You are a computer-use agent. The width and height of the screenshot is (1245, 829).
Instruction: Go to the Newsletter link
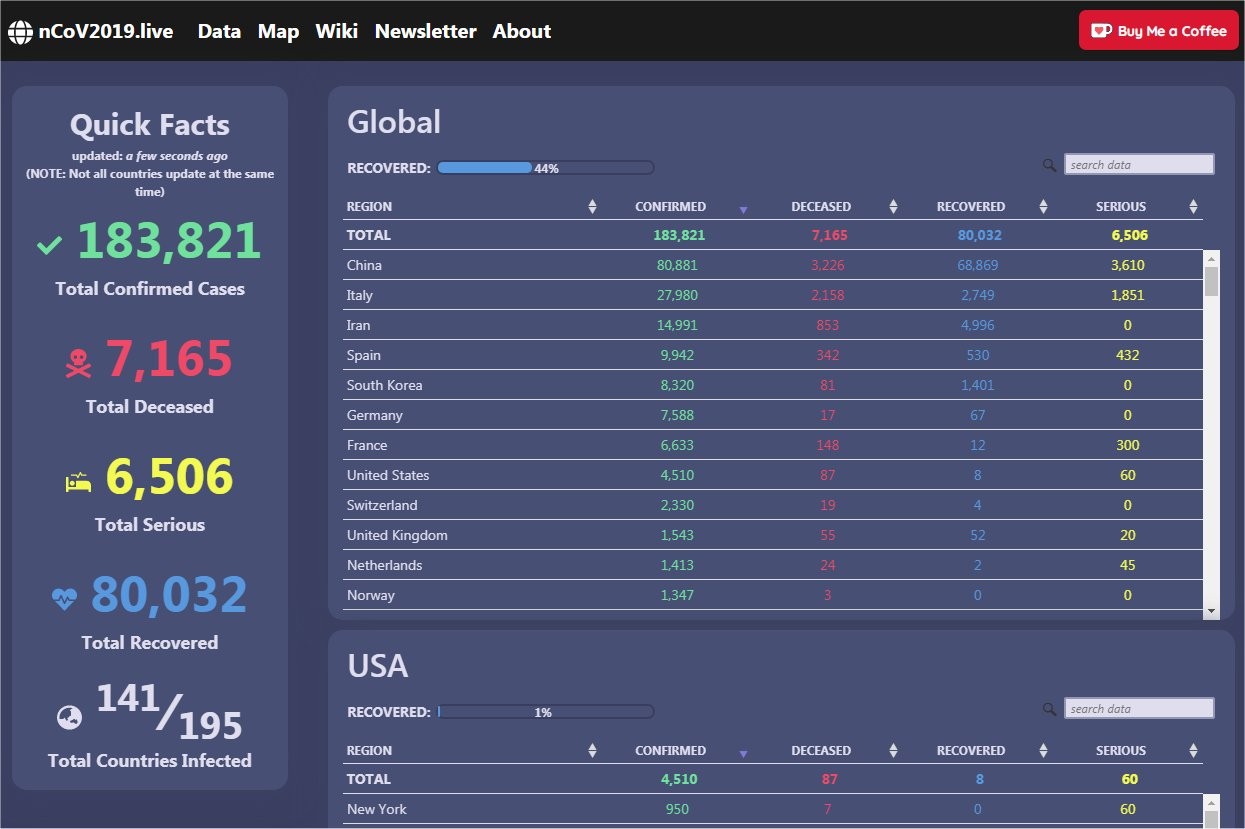coord(425,31)
